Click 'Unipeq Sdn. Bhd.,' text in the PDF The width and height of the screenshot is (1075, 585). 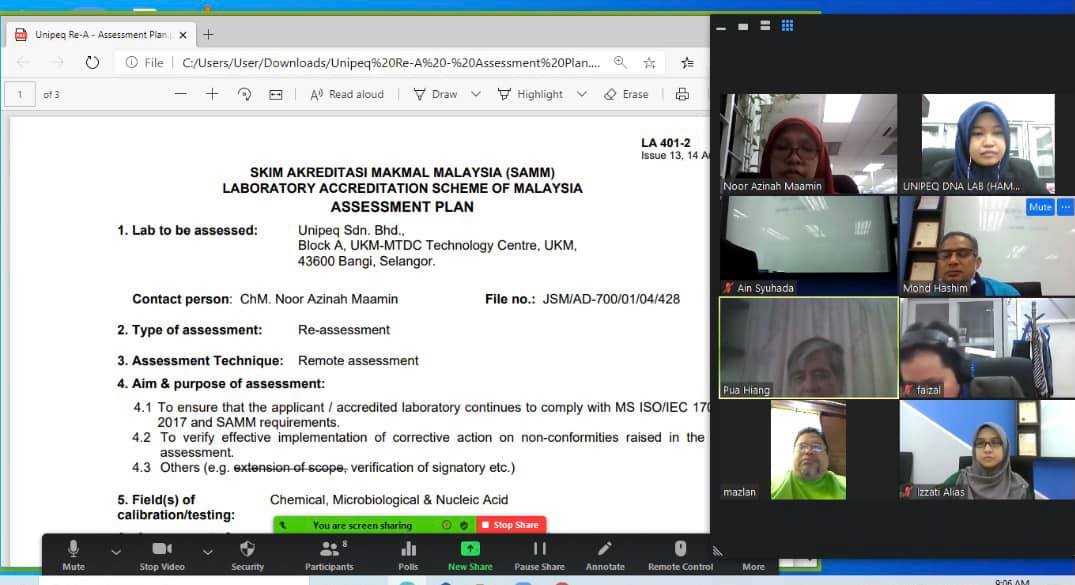[351, 230]
